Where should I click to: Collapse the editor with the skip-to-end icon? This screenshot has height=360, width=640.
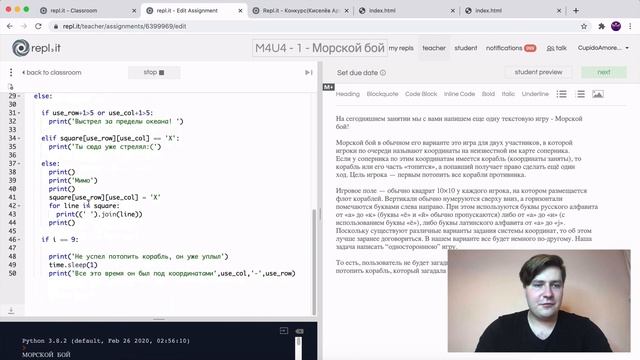click(309, 73)
